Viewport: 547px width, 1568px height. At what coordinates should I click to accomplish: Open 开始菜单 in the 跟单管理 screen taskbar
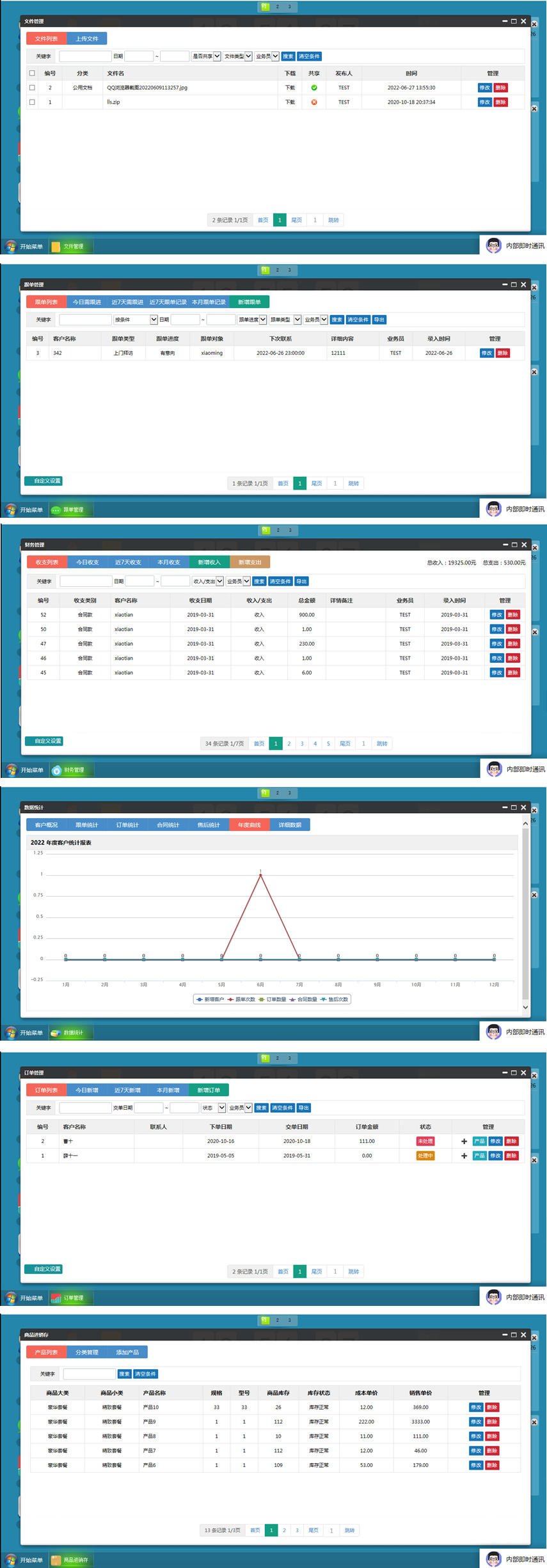24,510
